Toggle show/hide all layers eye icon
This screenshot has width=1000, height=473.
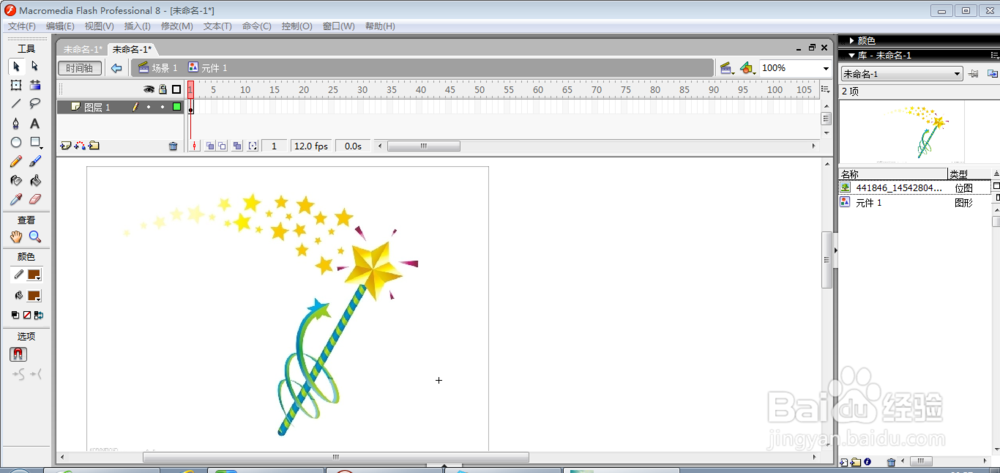(x=149, y=89)
